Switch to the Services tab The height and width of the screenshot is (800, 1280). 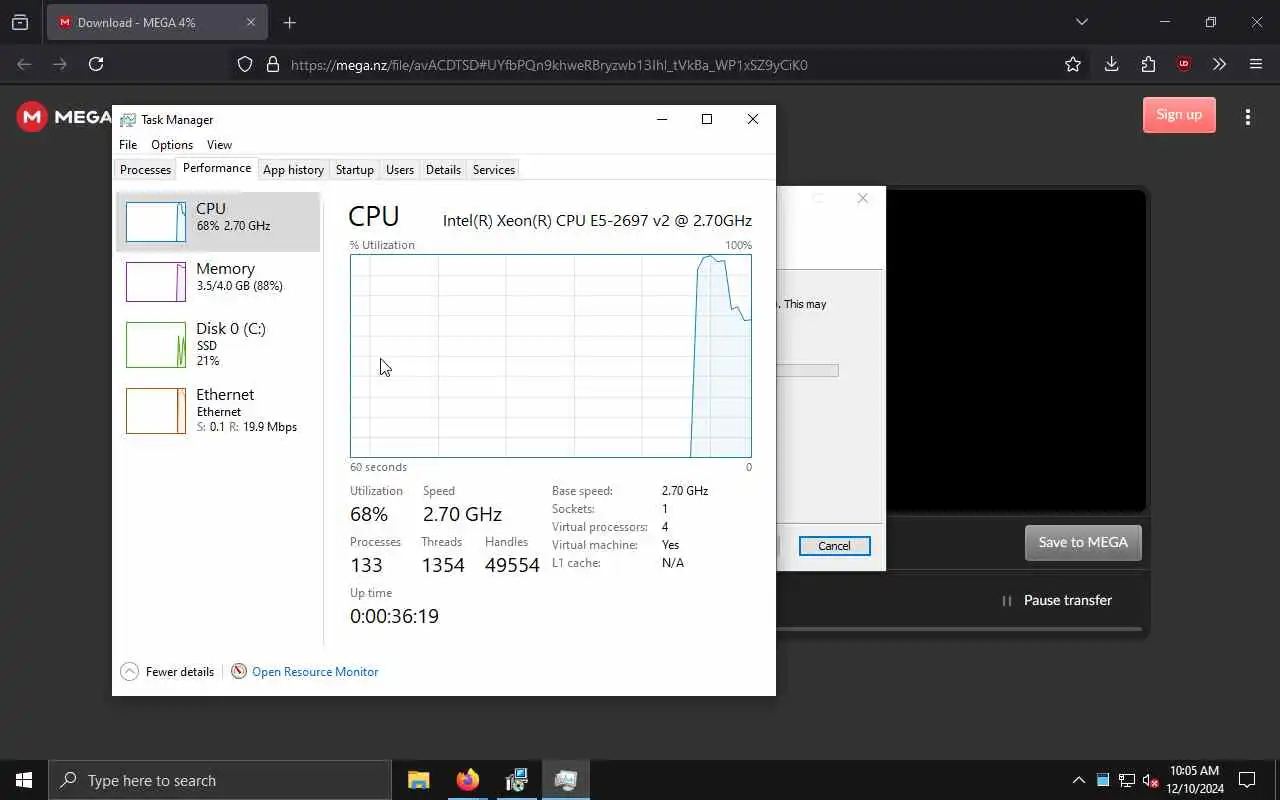494,170
